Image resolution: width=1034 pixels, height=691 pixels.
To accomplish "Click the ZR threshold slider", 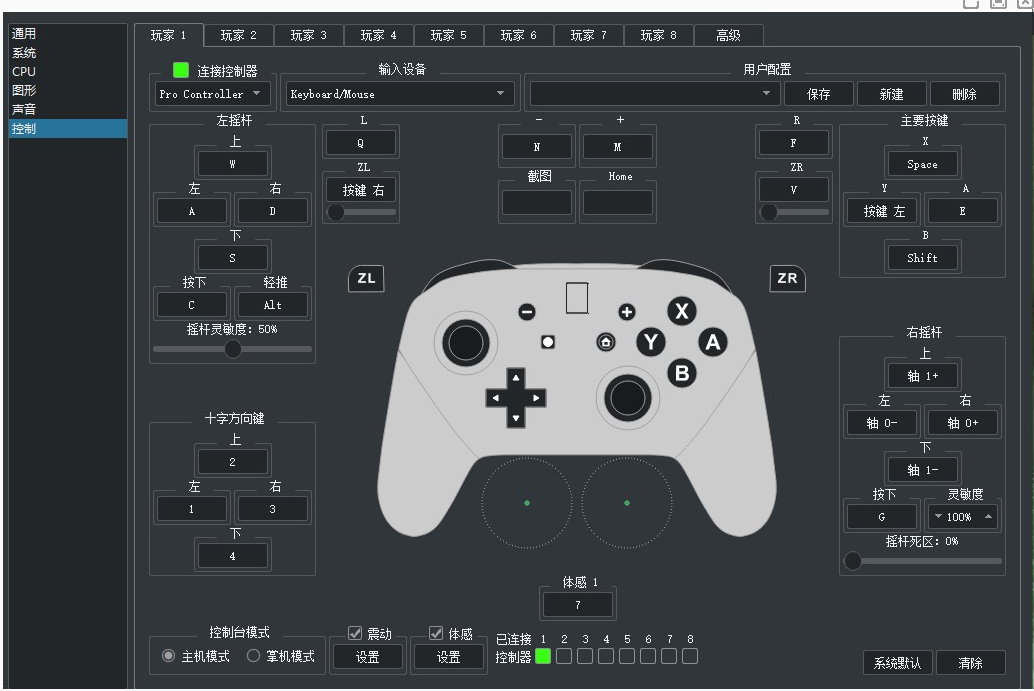I will coord(794,212).
